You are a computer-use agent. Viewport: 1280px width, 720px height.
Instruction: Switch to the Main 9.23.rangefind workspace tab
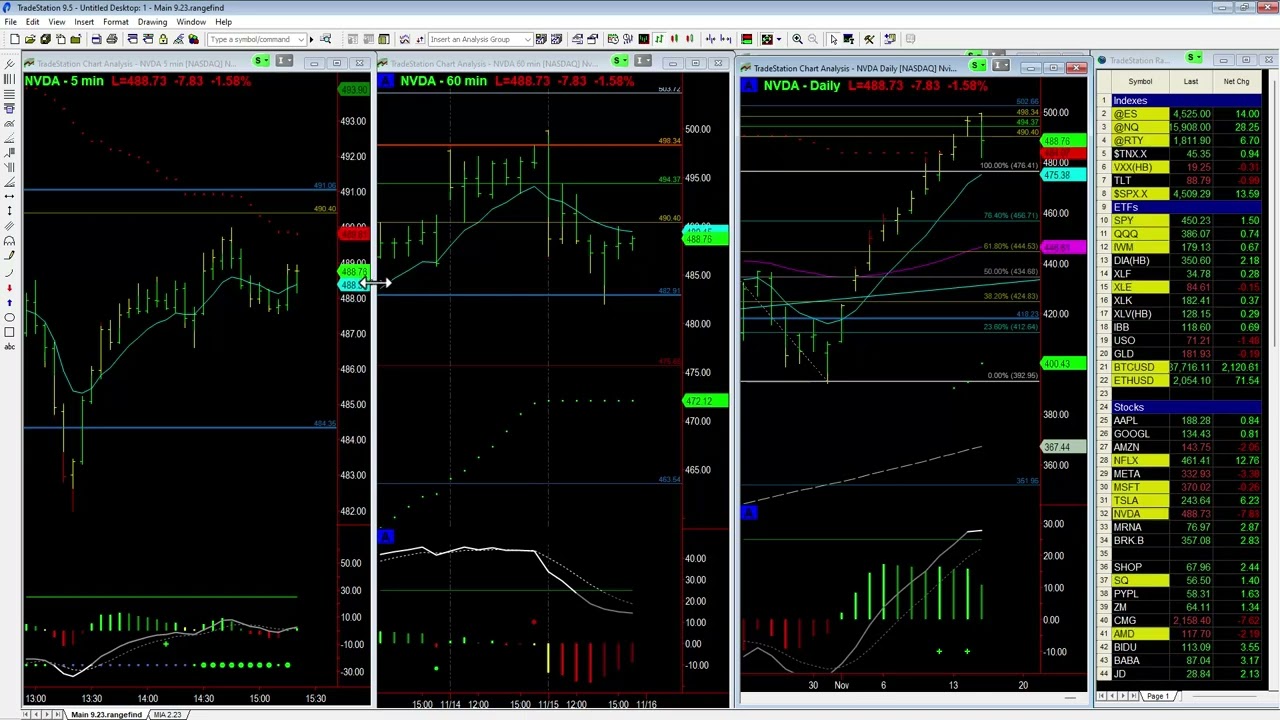[x=105, y=714]
